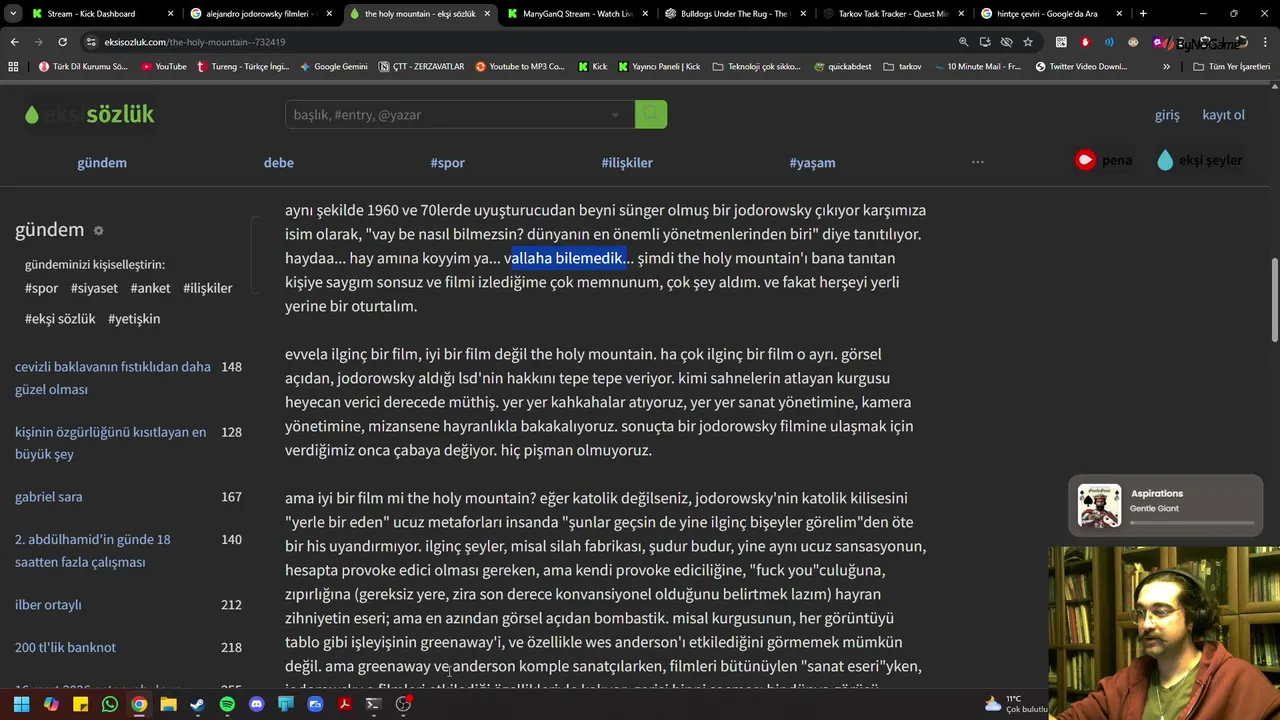Click the Aspirations album art thumbnail
This screenshot has width=1280, height=720.
tap(1099, 506)
